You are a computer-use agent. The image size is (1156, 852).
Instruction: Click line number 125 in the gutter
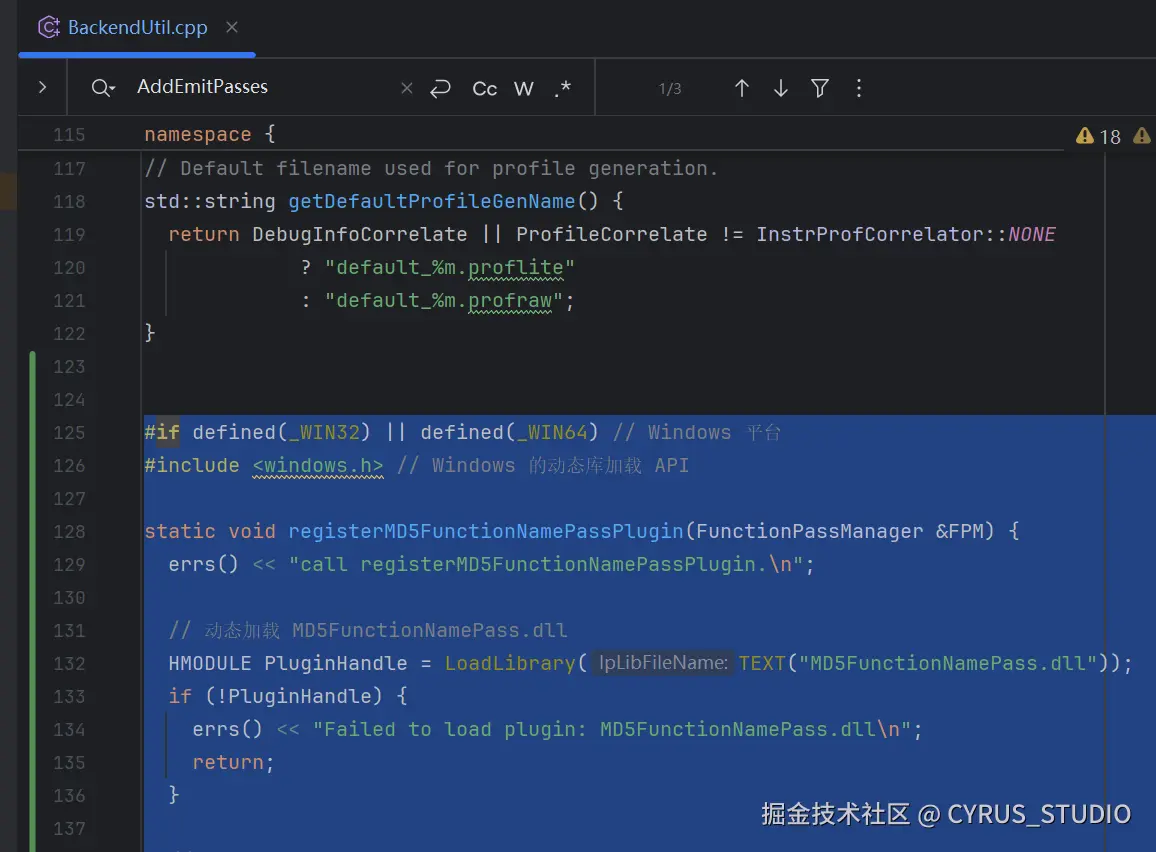69,432
